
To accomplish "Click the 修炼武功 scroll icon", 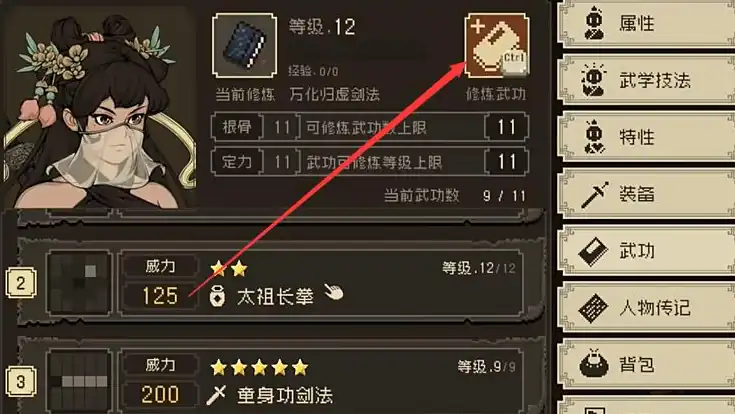I will (x=497, y=45).
